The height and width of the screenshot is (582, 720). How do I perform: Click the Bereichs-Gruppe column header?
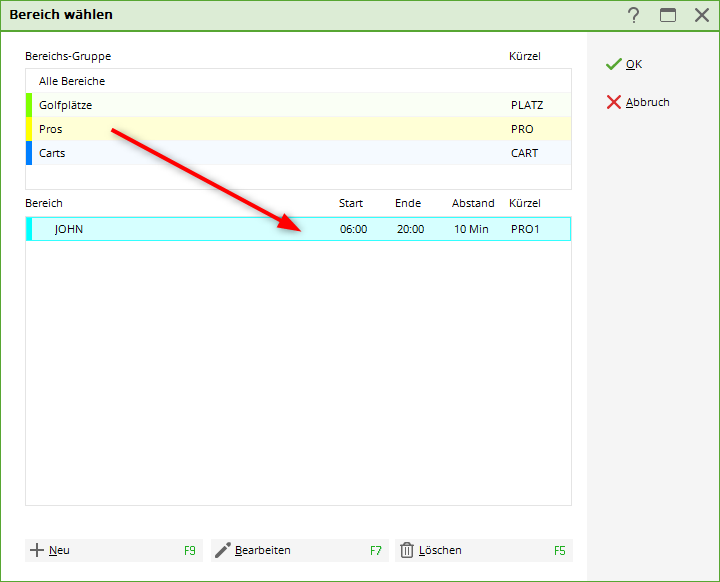68,56
